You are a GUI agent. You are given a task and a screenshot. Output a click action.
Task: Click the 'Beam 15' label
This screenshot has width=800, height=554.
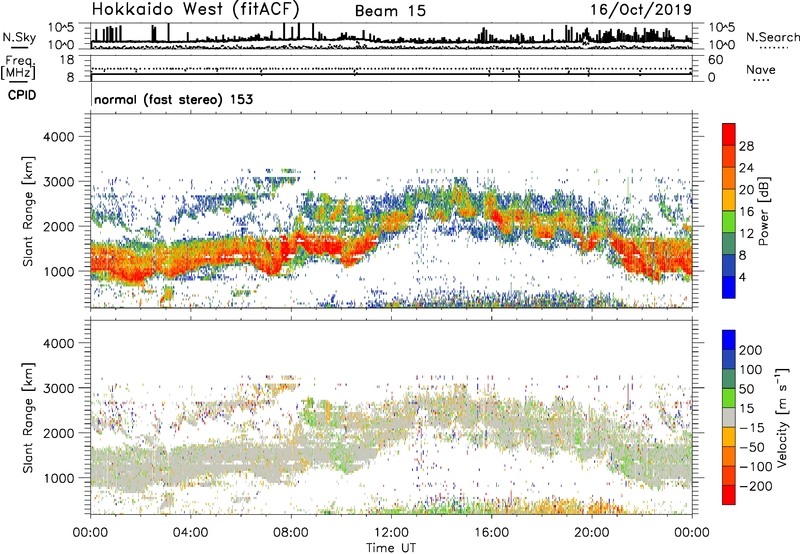click(390, 11)
